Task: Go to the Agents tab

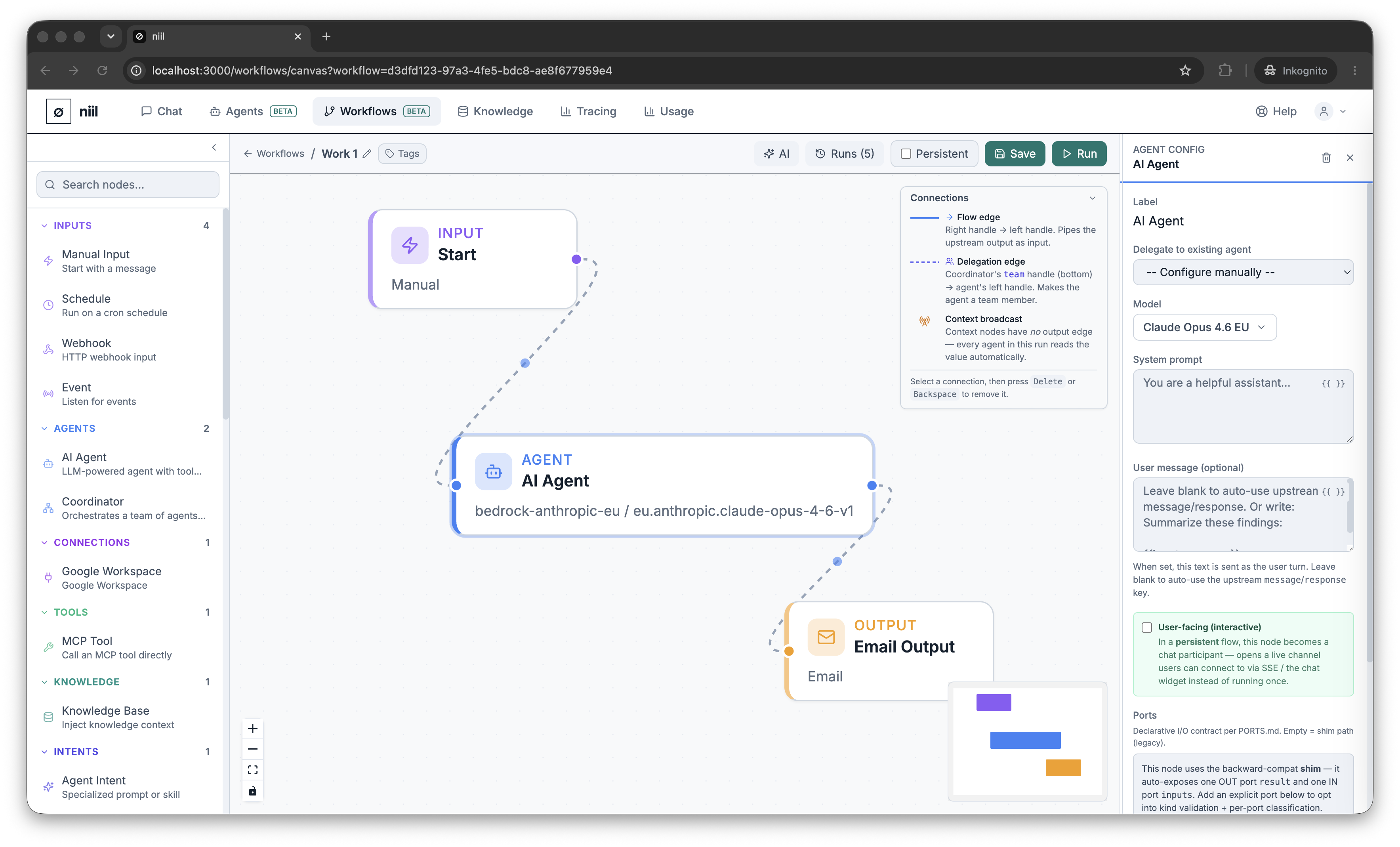Action: point(253,111)
